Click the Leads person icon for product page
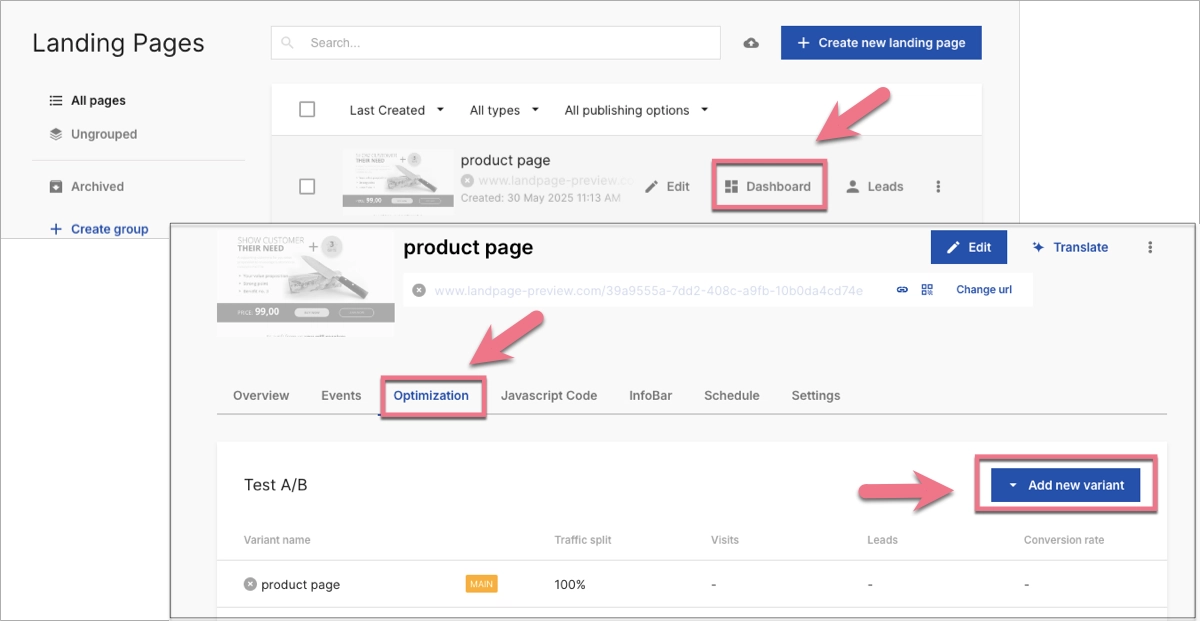The height and width of the screenshot is (621, 1200). [852, 186]
